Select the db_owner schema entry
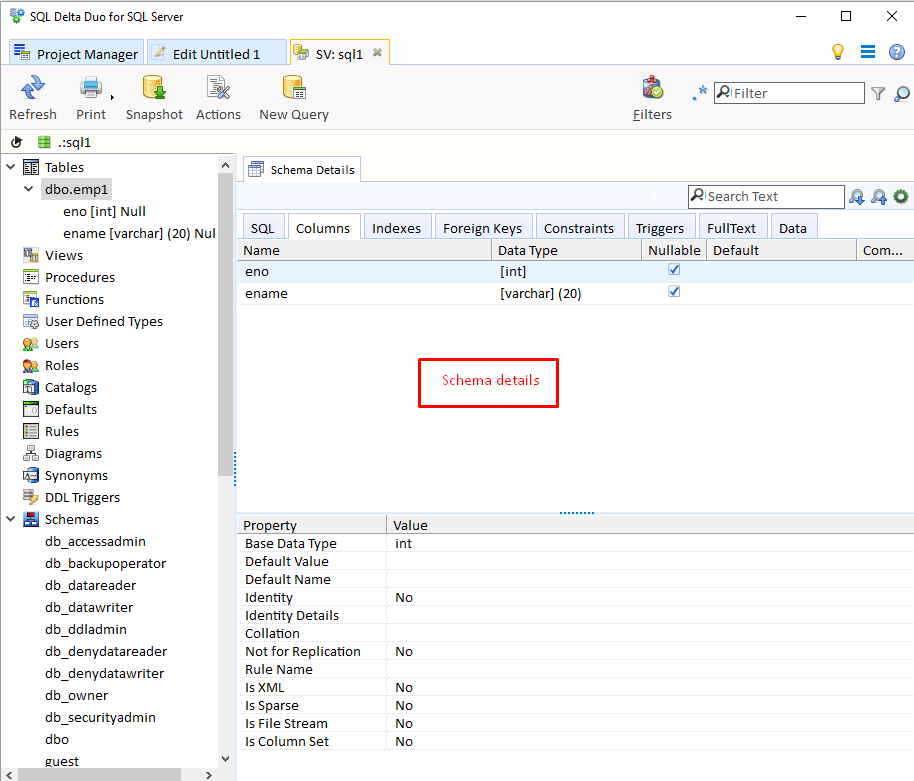Screen dimensions: 914x781 79,695
